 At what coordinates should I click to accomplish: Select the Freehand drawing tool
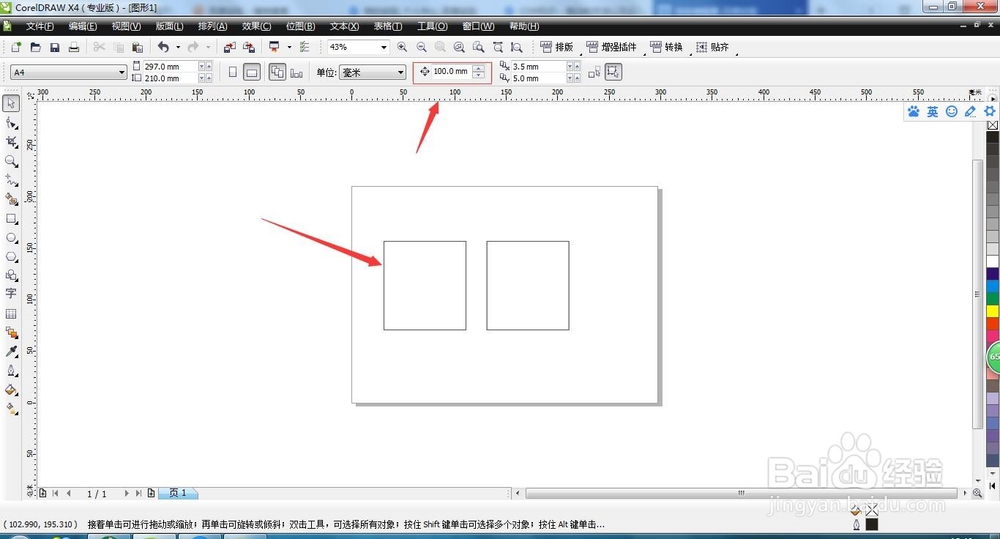point(11,180)
